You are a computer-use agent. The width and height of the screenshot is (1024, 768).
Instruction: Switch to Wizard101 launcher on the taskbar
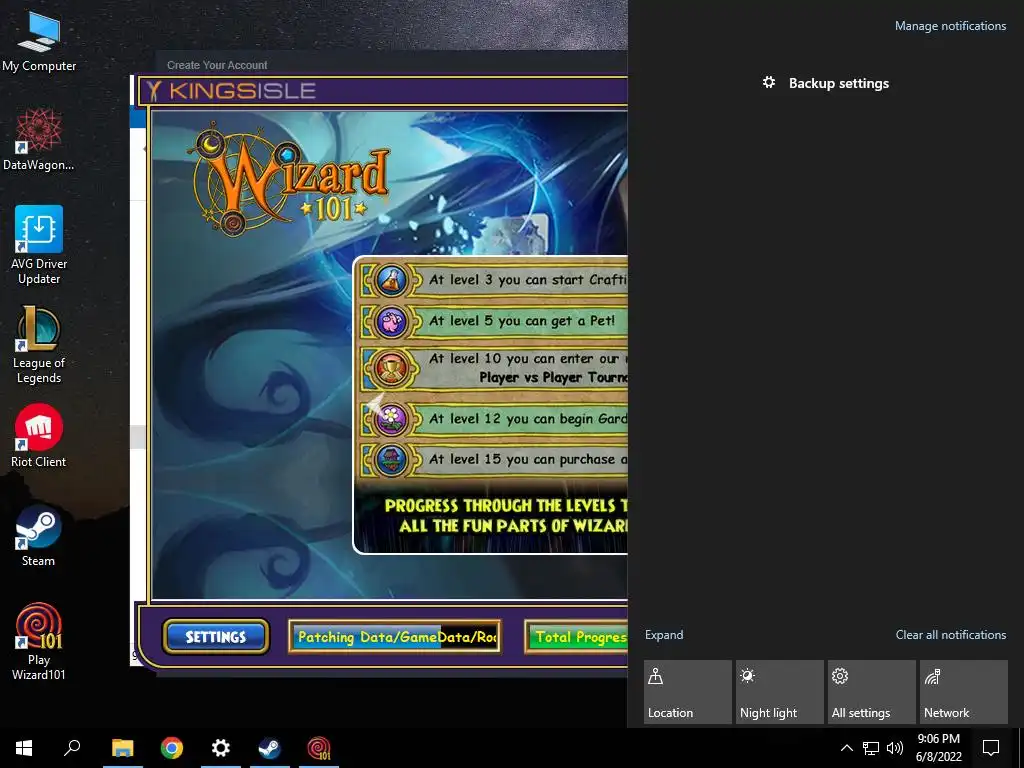tap(319, 748)
